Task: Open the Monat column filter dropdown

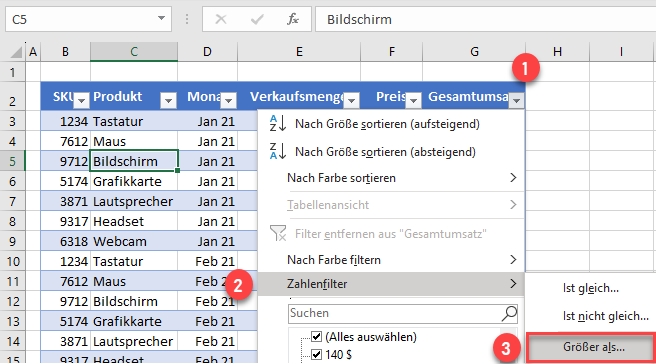Action: coord(228,100)
